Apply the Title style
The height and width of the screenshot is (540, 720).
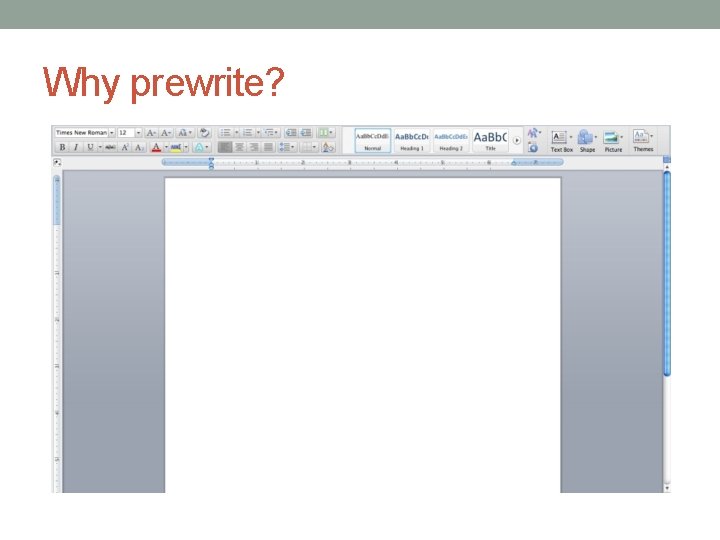490,141
